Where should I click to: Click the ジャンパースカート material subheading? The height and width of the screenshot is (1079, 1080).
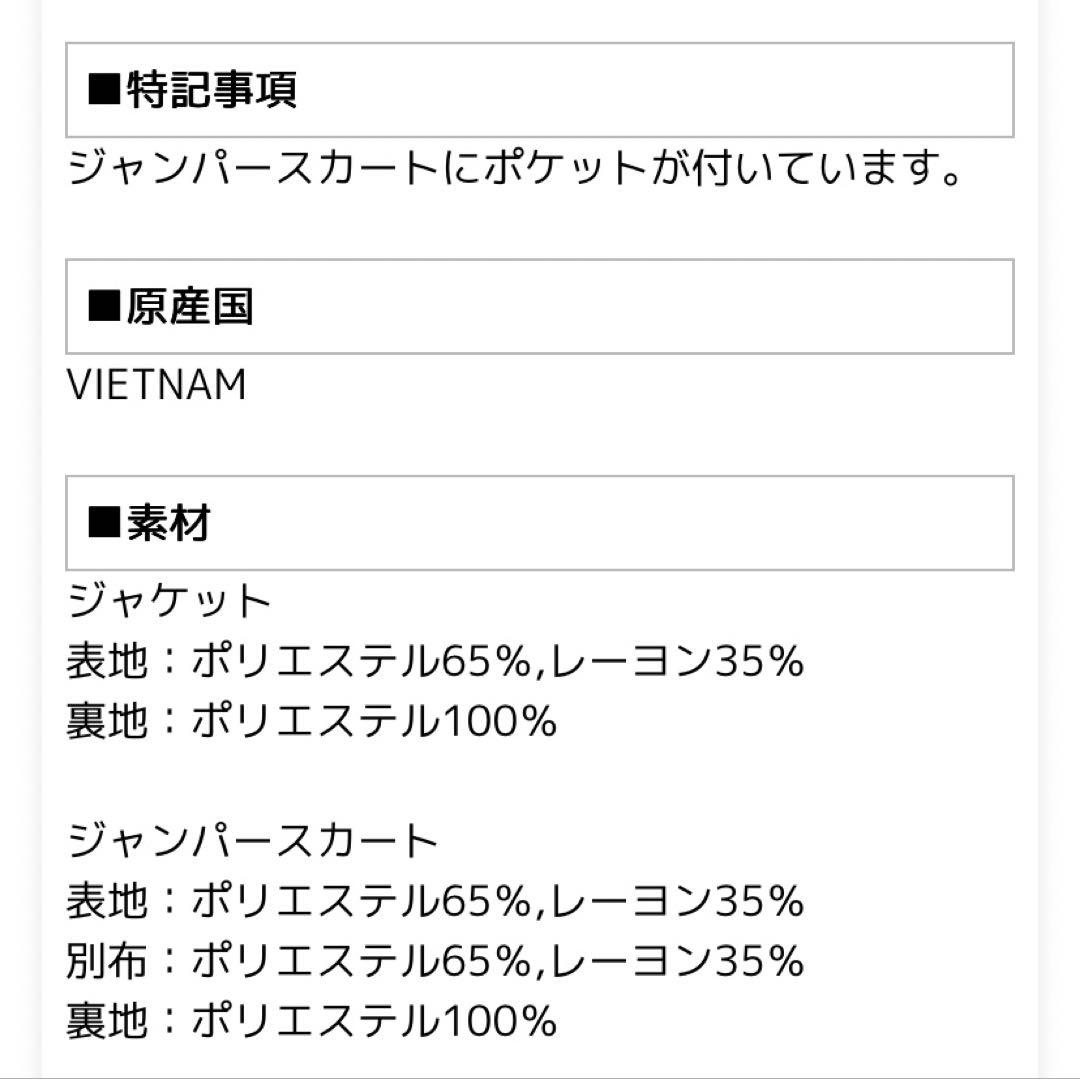coord(253,842)
